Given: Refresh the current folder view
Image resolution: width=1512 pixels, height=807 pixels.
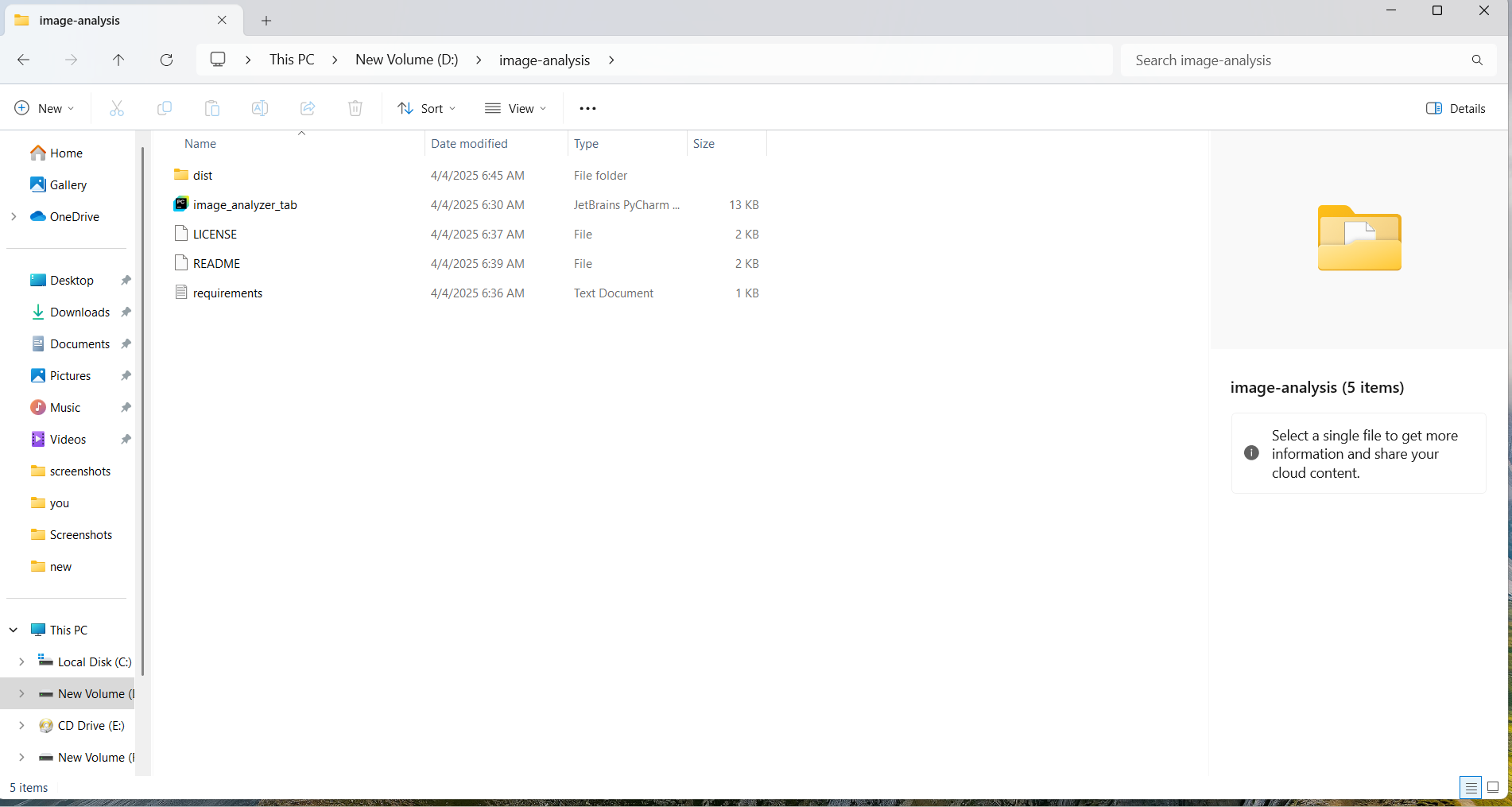Looking at the screenshot, I should point(166,60).
